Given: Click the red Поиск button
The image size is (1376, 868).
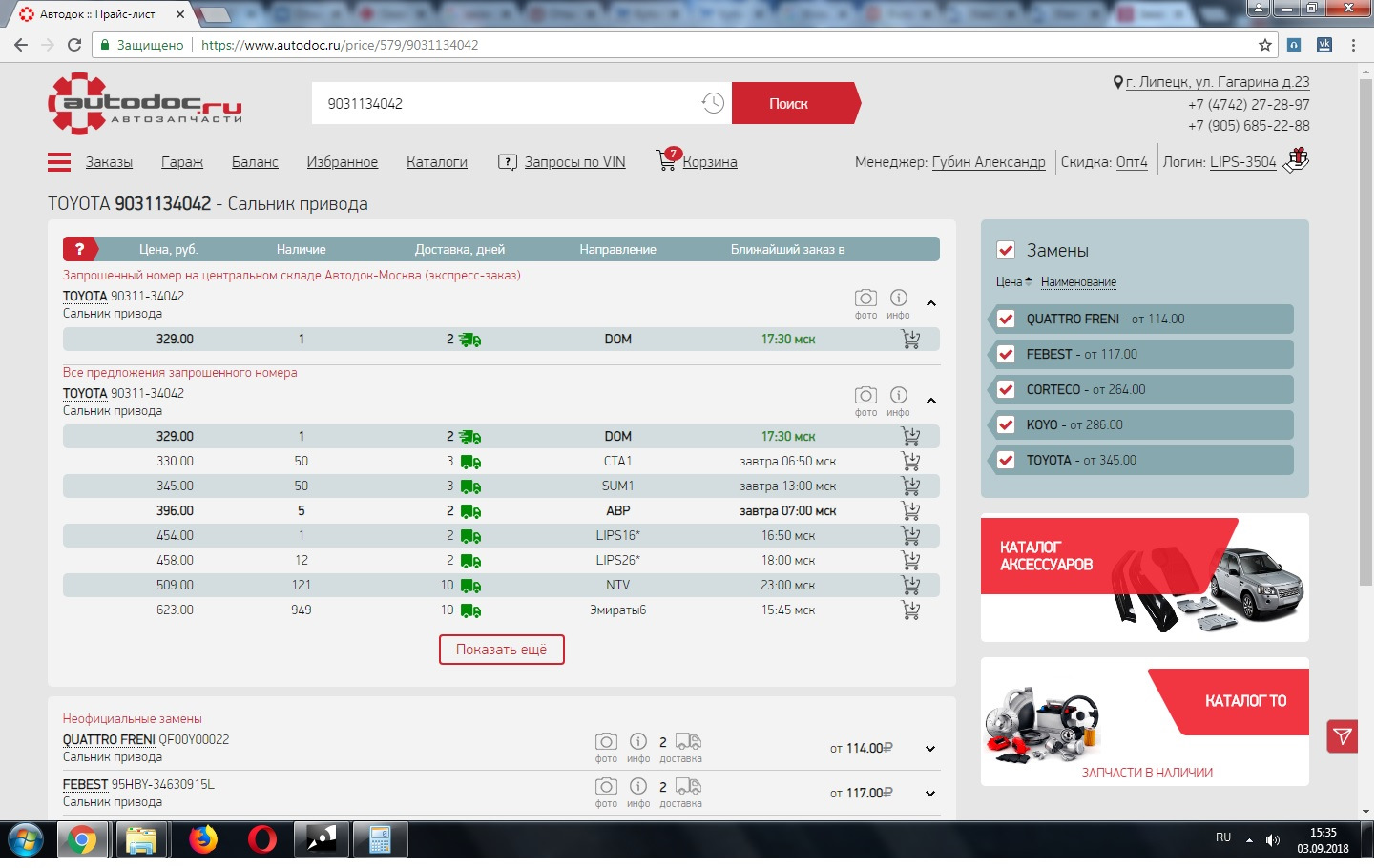Looking at the screenshot, I should click(x=794, y=104).
